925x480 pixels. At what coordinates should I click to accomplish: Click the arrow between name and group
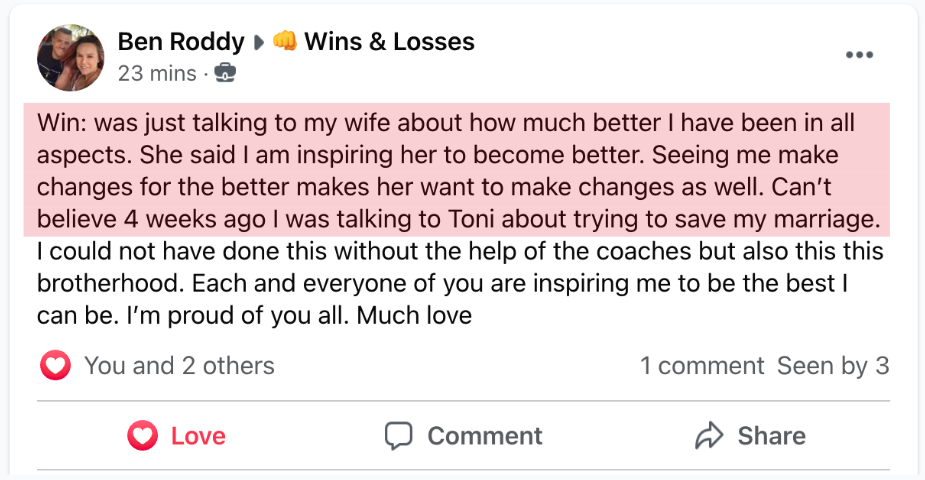(x=259, y=43)
